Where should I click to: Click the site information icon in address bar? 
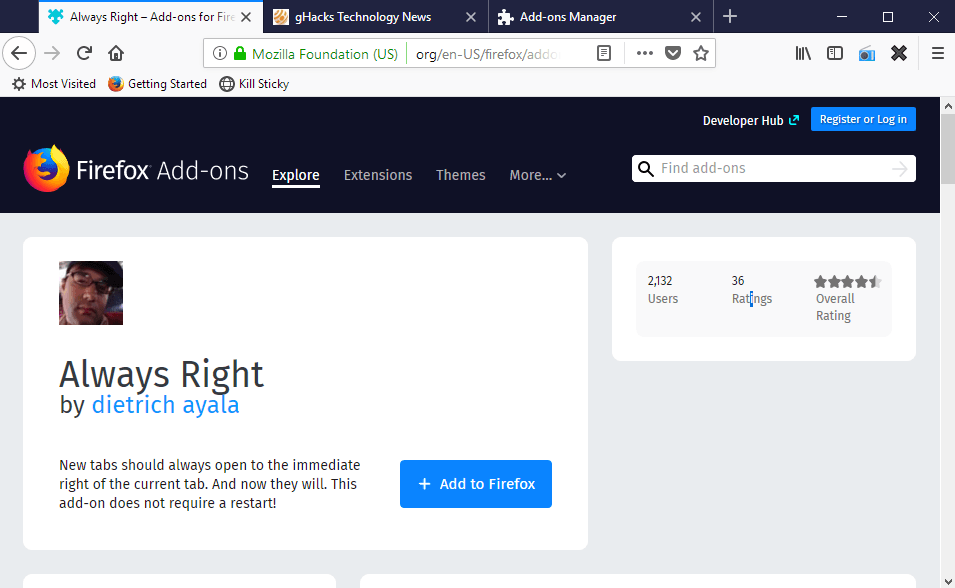pos(219,52)
